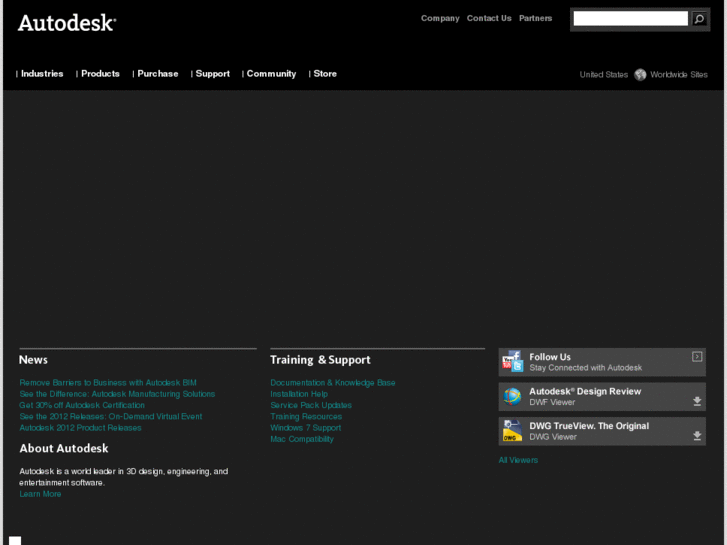This screenshot has width=727, height=545.
Task: Click the Follow Us title text
Action: point(550,357)
